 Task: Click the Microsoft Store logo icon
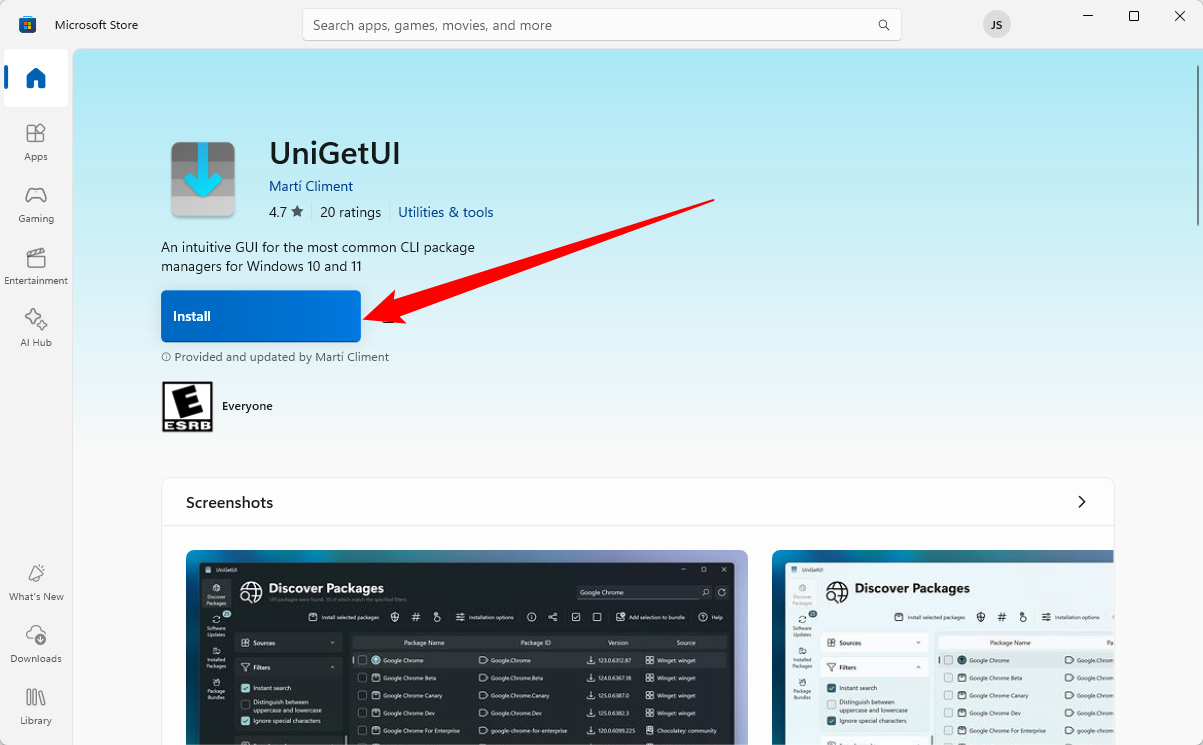click(x=27, y=24)
